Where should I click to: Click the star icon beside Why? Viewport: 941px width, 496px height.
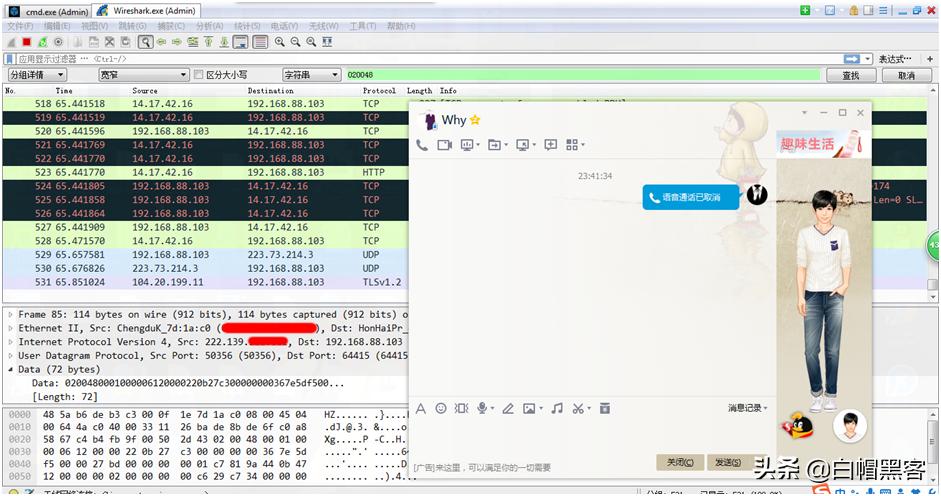(475, 119)
